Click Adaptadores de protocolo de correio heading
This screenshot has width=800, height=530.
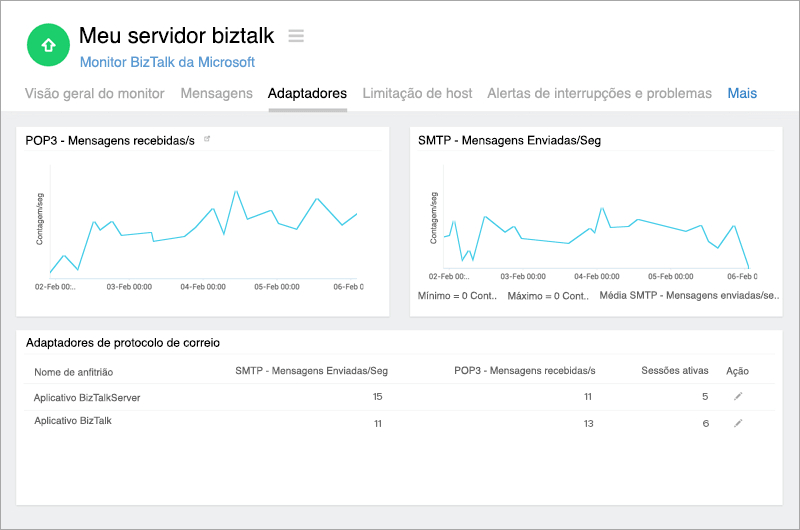pos(123,343)
